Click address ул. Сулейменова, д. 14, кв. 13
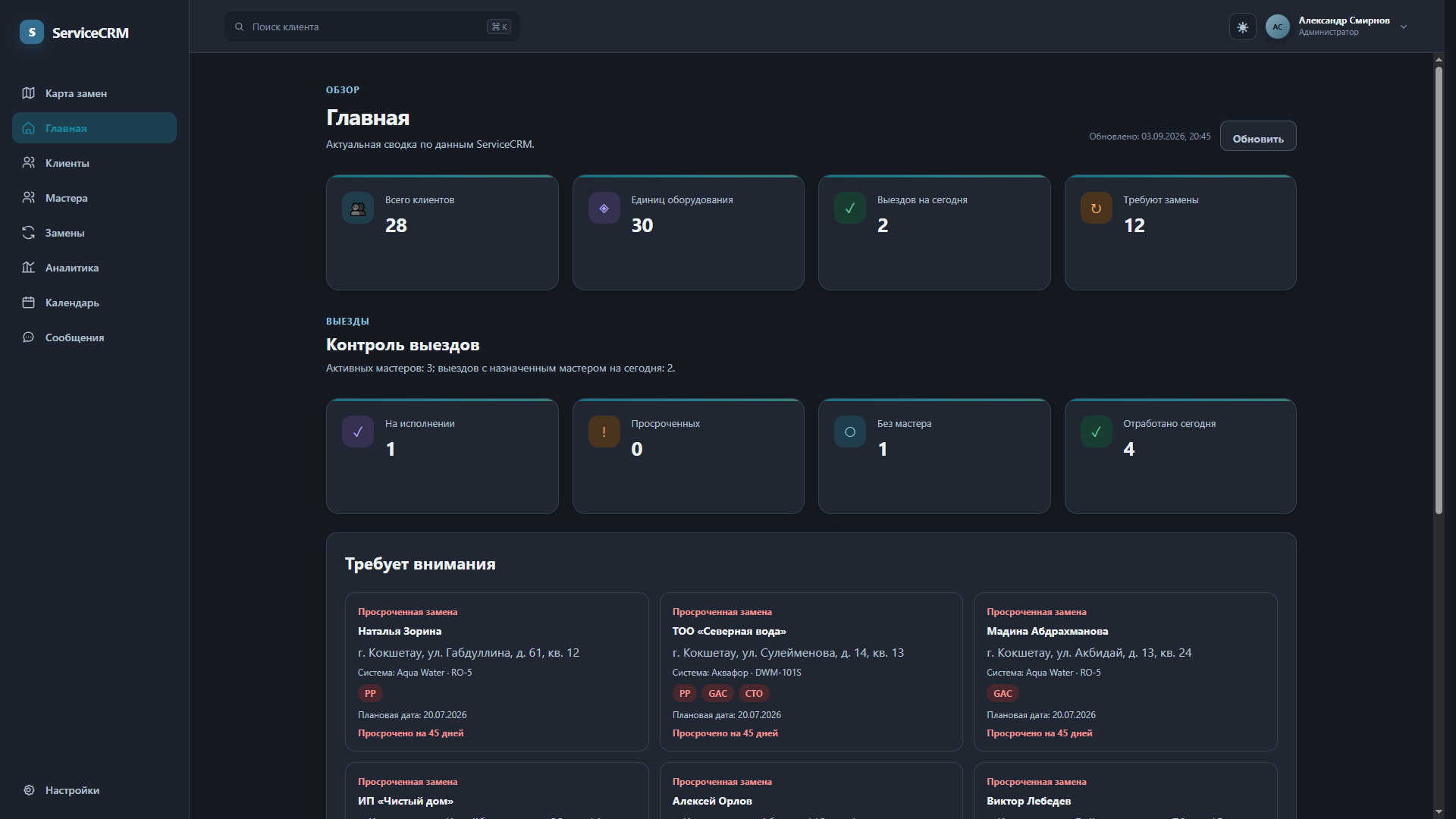 point(823,653)
